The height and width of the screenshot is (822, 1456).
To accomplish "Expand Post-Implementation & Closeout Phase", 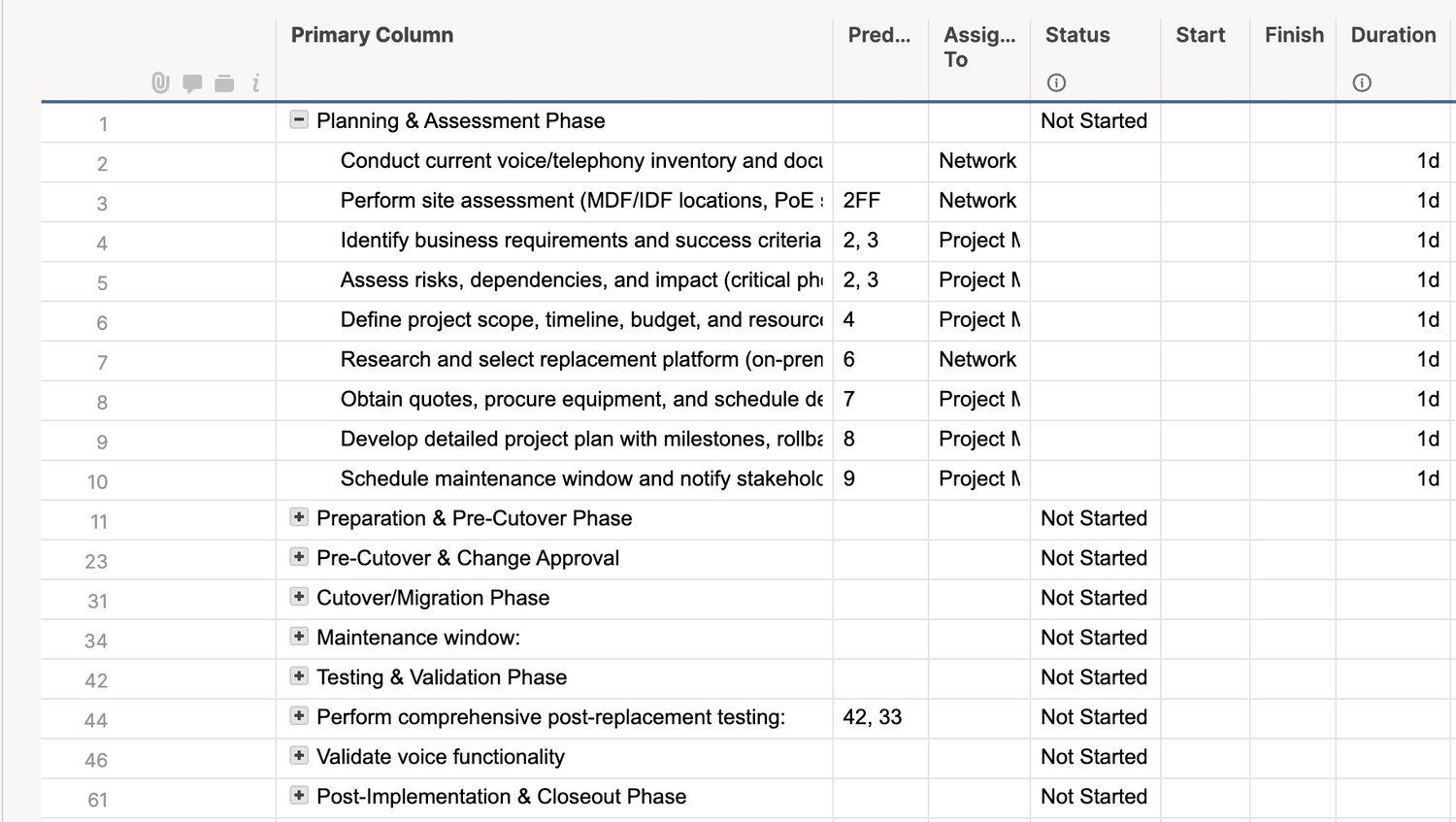I will pyautogui.click(x=299, y=796).
